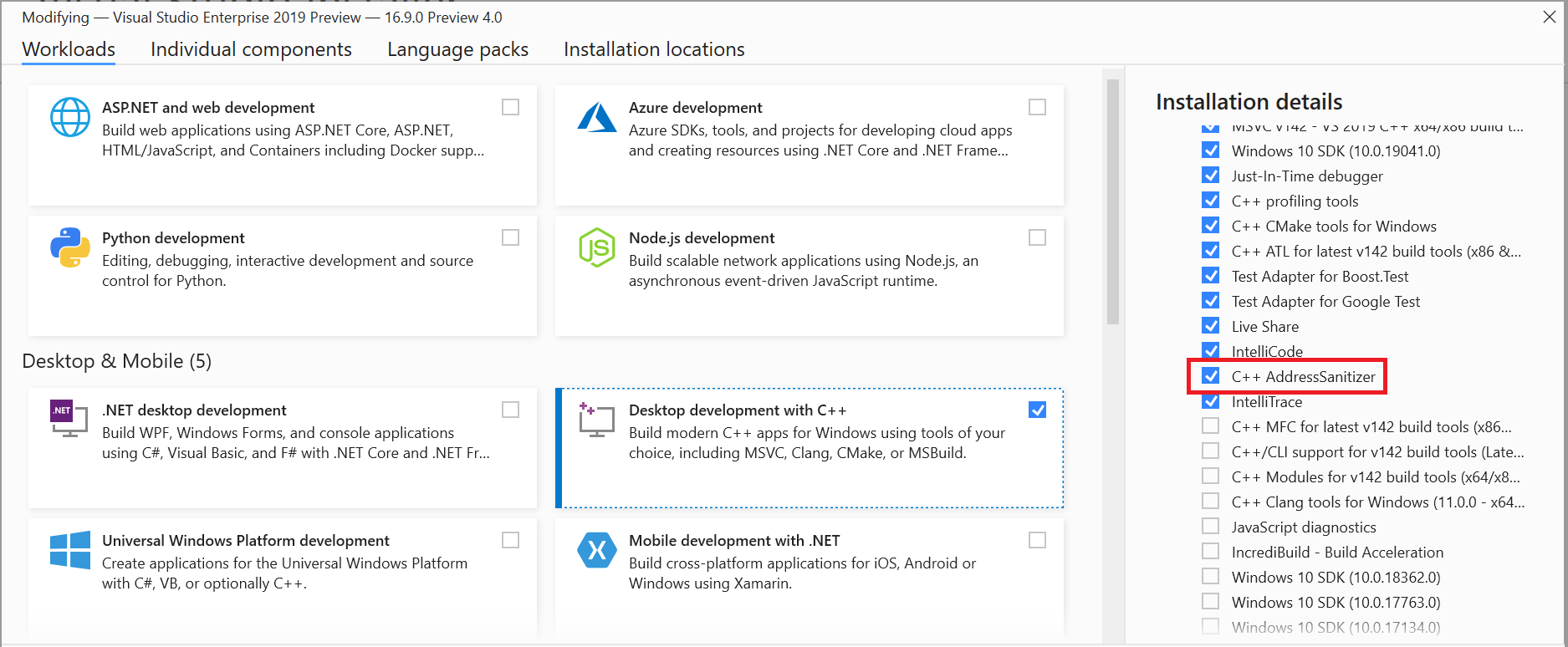Disable the Live Share component
The image size is (1568, 647).
click(x=1210, y=326)
